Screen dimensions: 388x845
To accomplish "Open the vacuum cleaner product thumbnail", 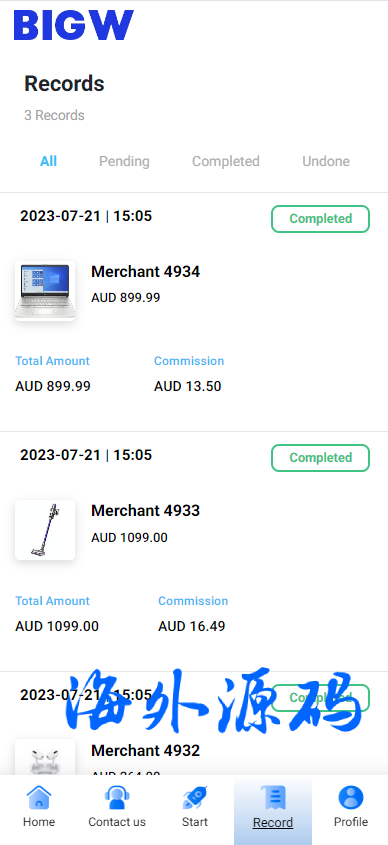I will 45,530.
